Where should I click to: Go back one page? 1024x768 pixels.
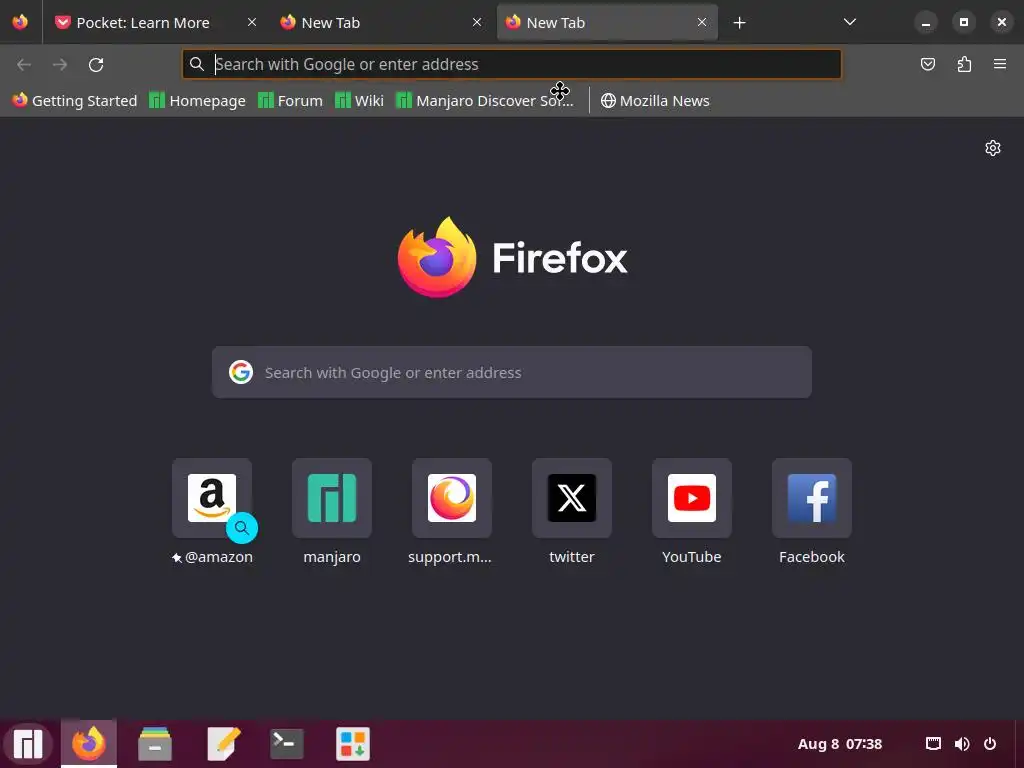(x=24, y=65)
